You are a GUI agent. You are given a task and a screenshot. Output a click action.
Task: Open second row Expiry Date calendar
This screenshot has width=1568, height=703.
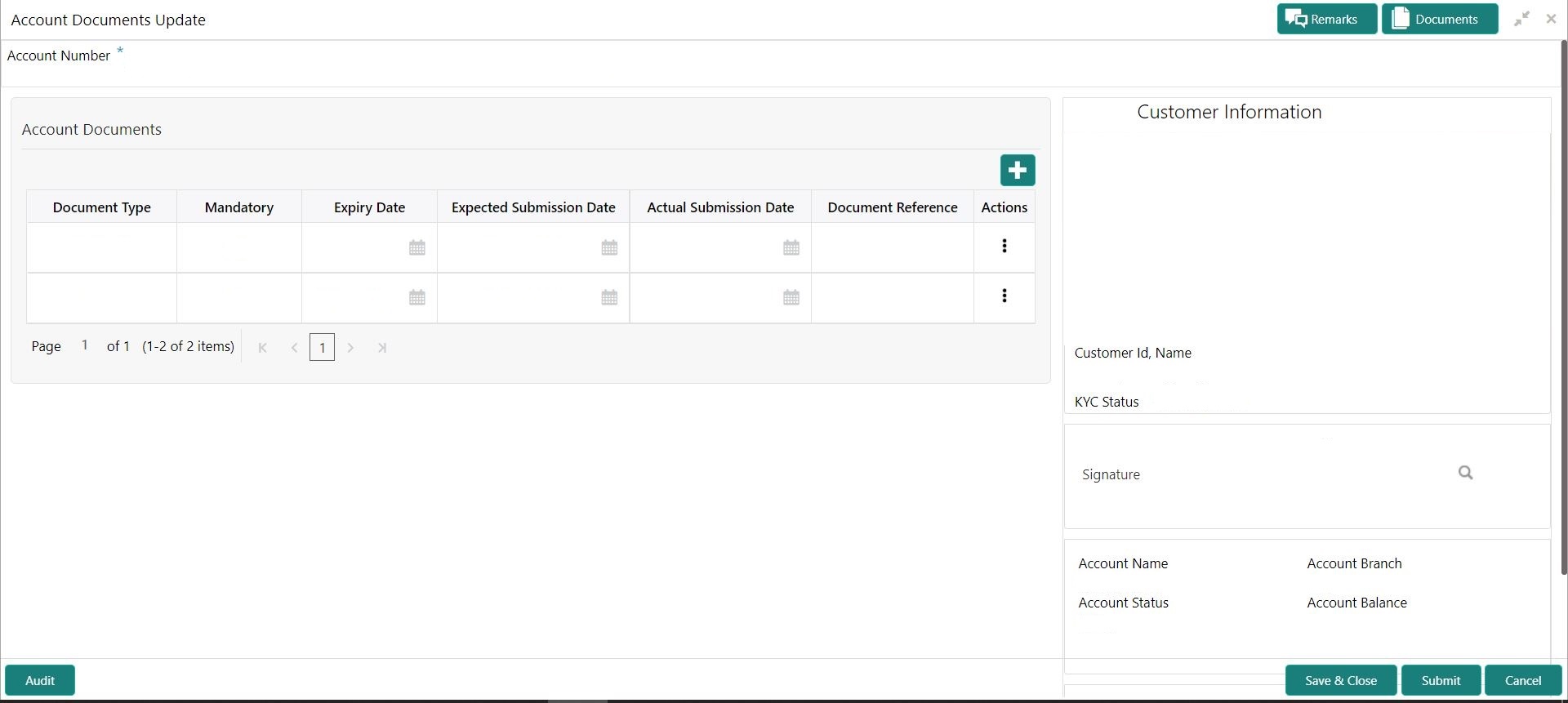(417, 298)
